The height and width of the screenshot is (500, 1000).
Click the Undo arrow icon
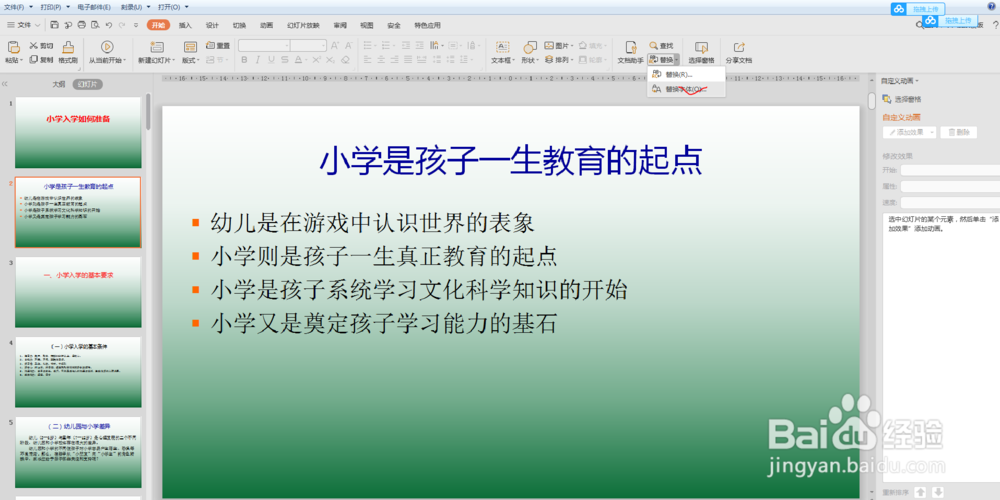[109, 25]
